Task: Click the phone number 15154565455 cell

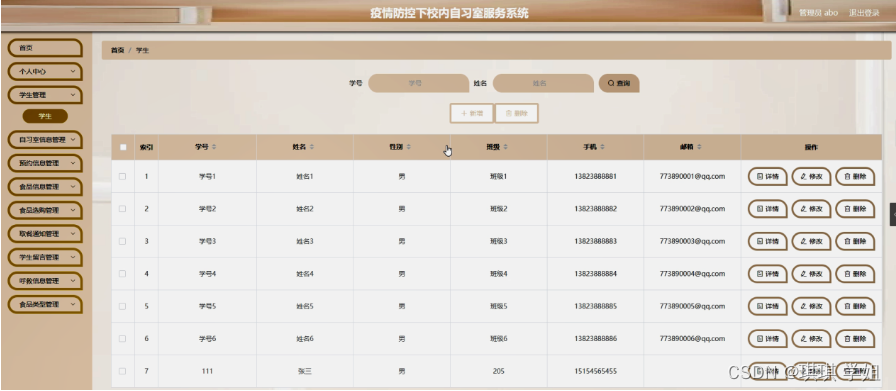Action: (x=595, y=372)
